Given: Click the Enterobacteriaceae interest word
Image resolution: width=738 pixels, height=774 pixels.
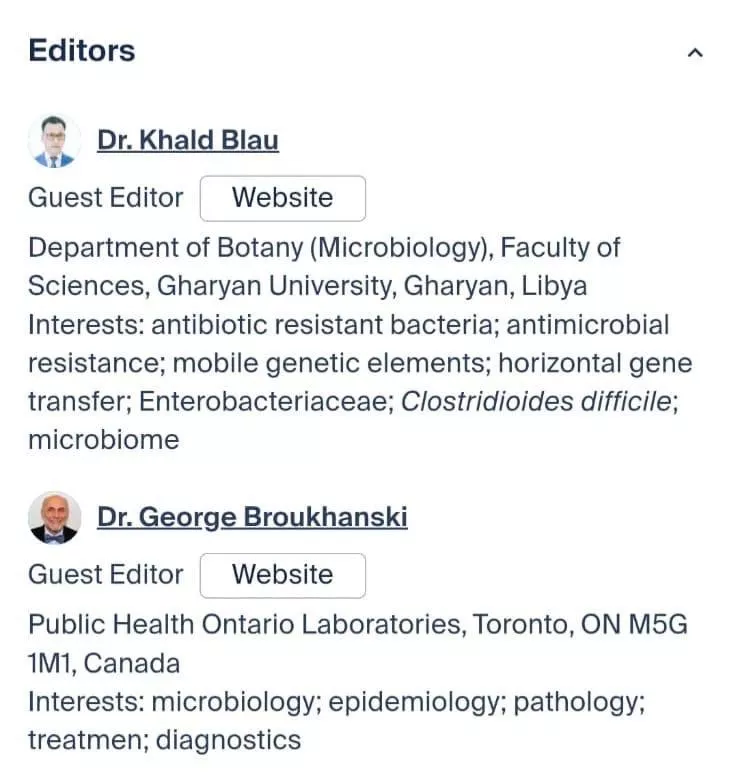Looking at the screenshot, I should [x=267, y=401].
